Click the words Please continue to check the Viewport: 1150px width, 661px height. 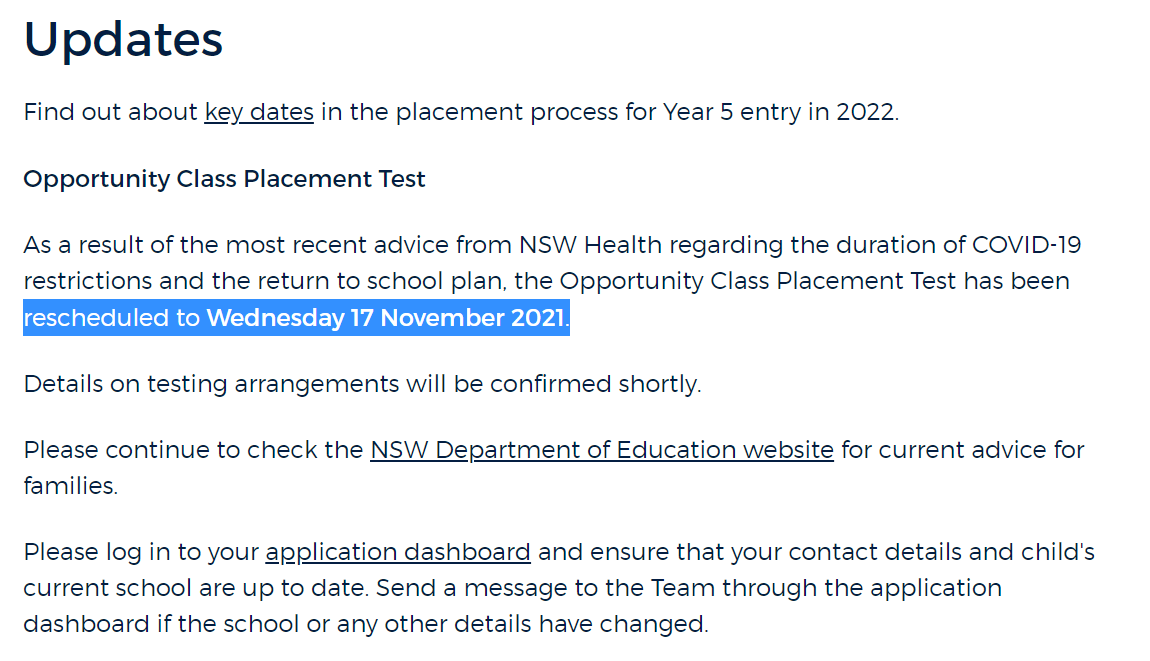coord(194,450)
